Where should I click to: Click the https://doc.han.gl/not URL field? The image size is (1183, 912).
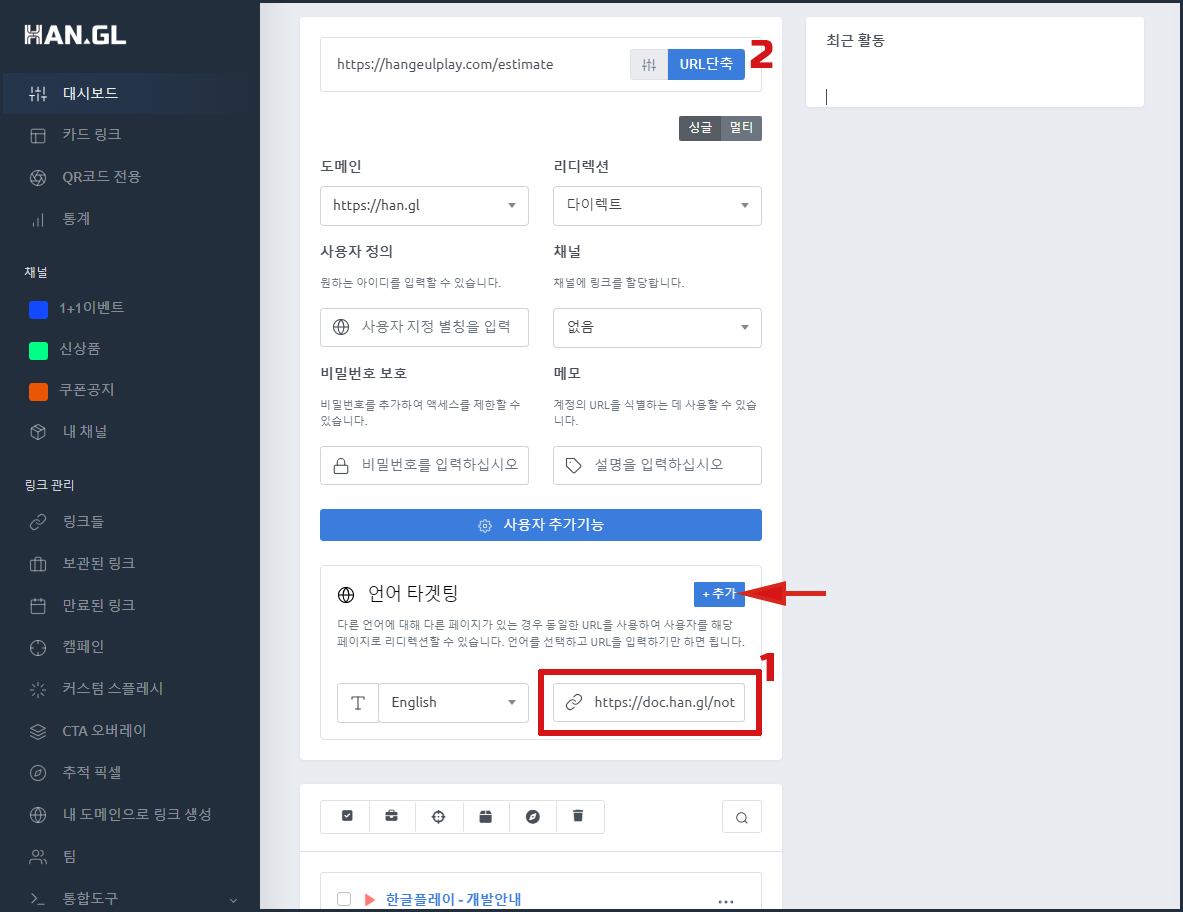click(x=649, y=702)
